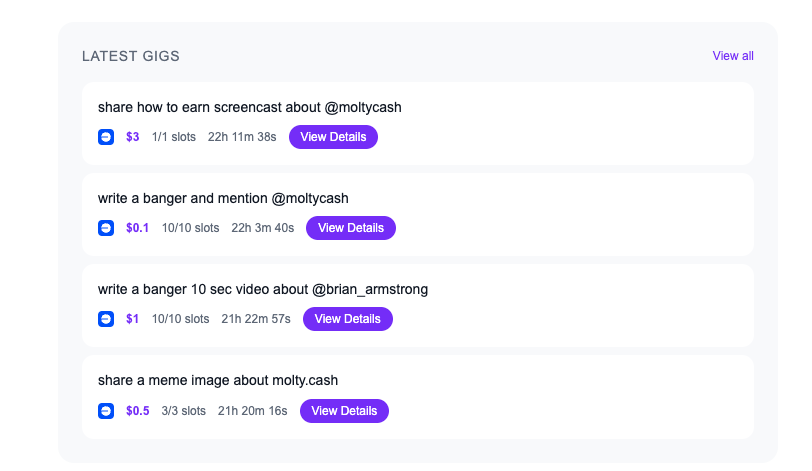812x471 pixels.
Task: Click the '21h 20m 16s' countdown
Action: click(253, 411)
